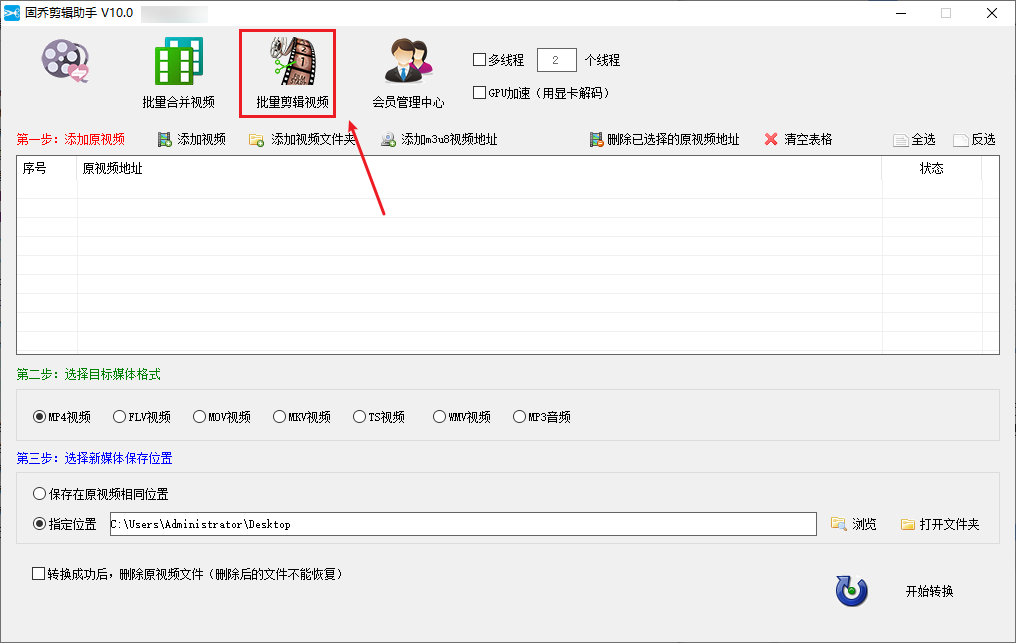Select the MKV视频 format
This screenshot has width=1016, height=643.
click(x=280, y=417)
